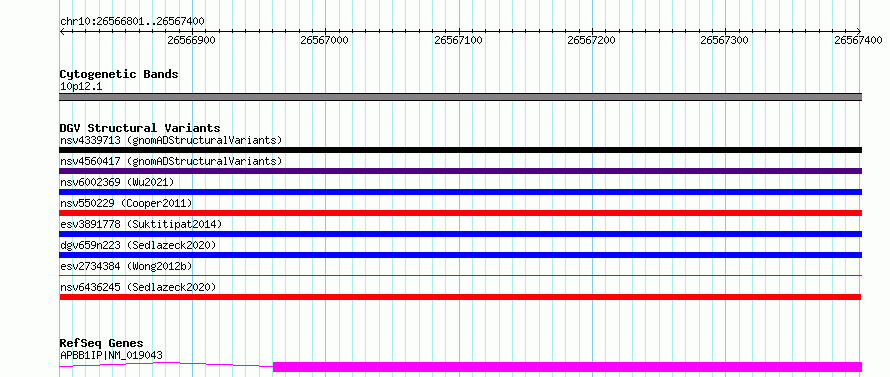This screenshot has height=377, width=890.
Task: Click ruler position 26567200
Action: 591,40
